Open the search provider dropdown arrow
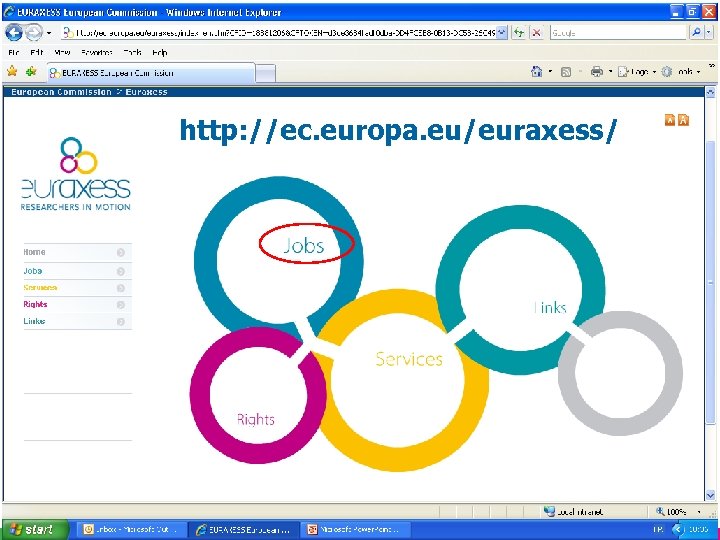 click(x=709, y=33)
